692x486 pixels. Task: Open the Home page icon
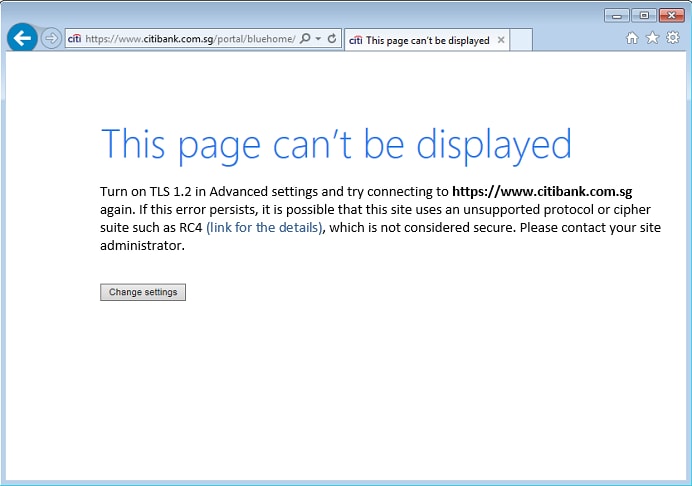(632, 38)
